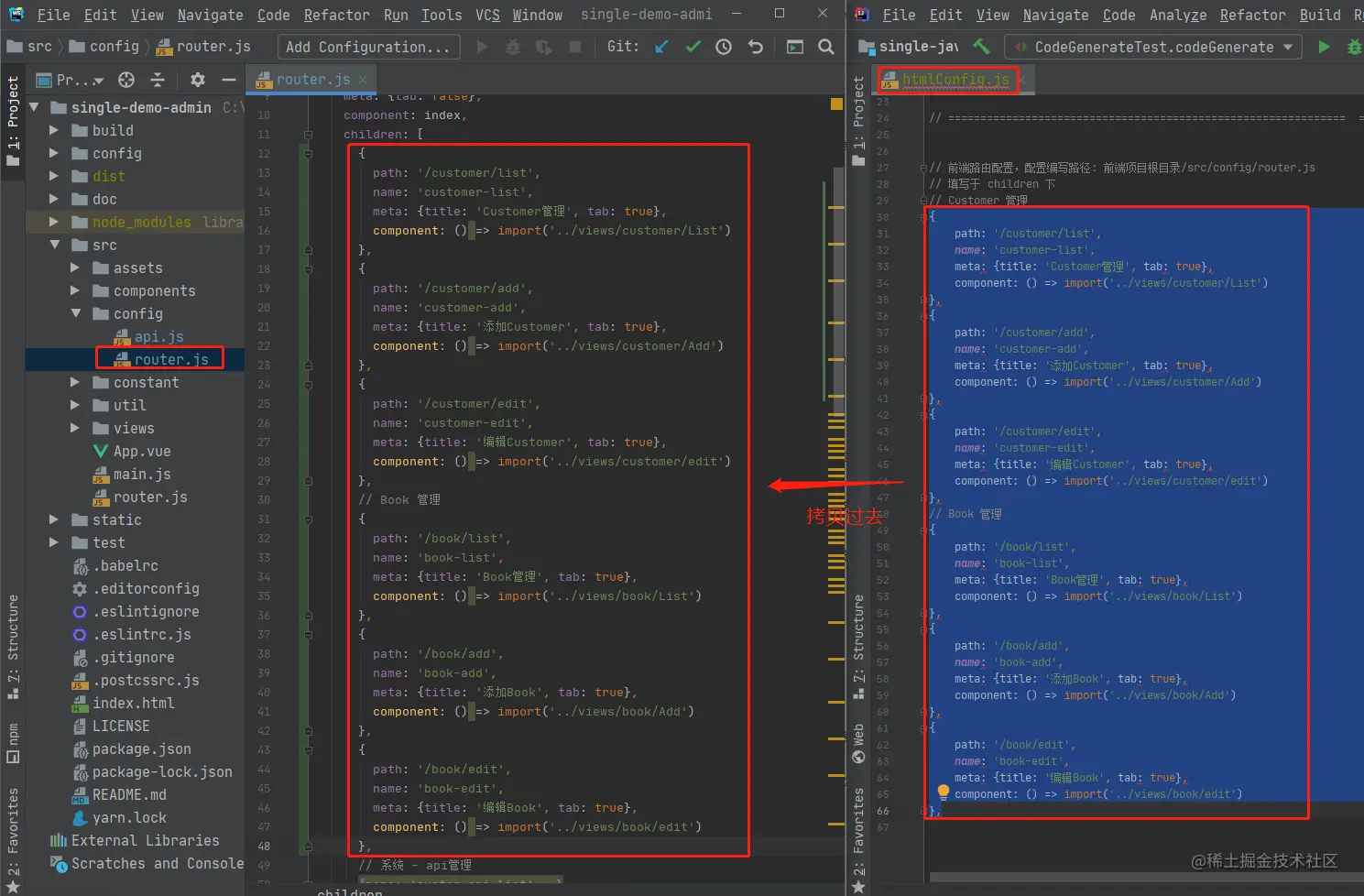
Task: Open CodeGenerateTest.codeGenerate run configuration dropdown
Action: tap(1153, 47)
